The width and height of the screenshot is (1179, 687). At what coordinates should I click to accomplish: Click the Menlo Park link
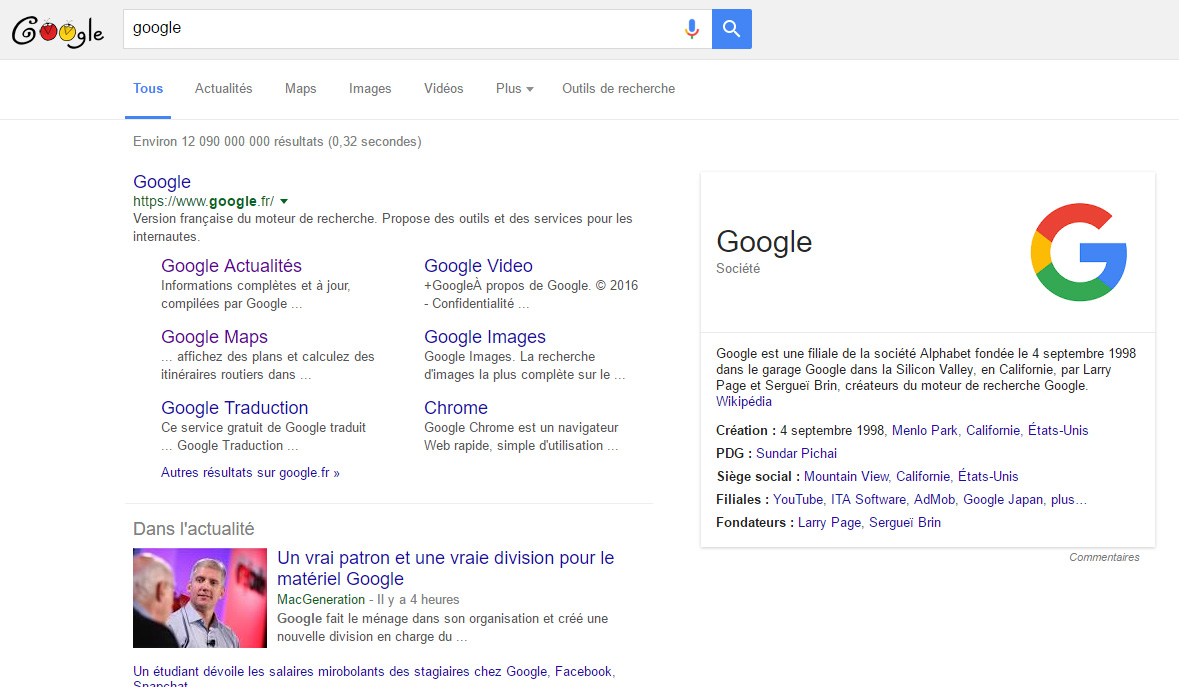pos(924,431)
